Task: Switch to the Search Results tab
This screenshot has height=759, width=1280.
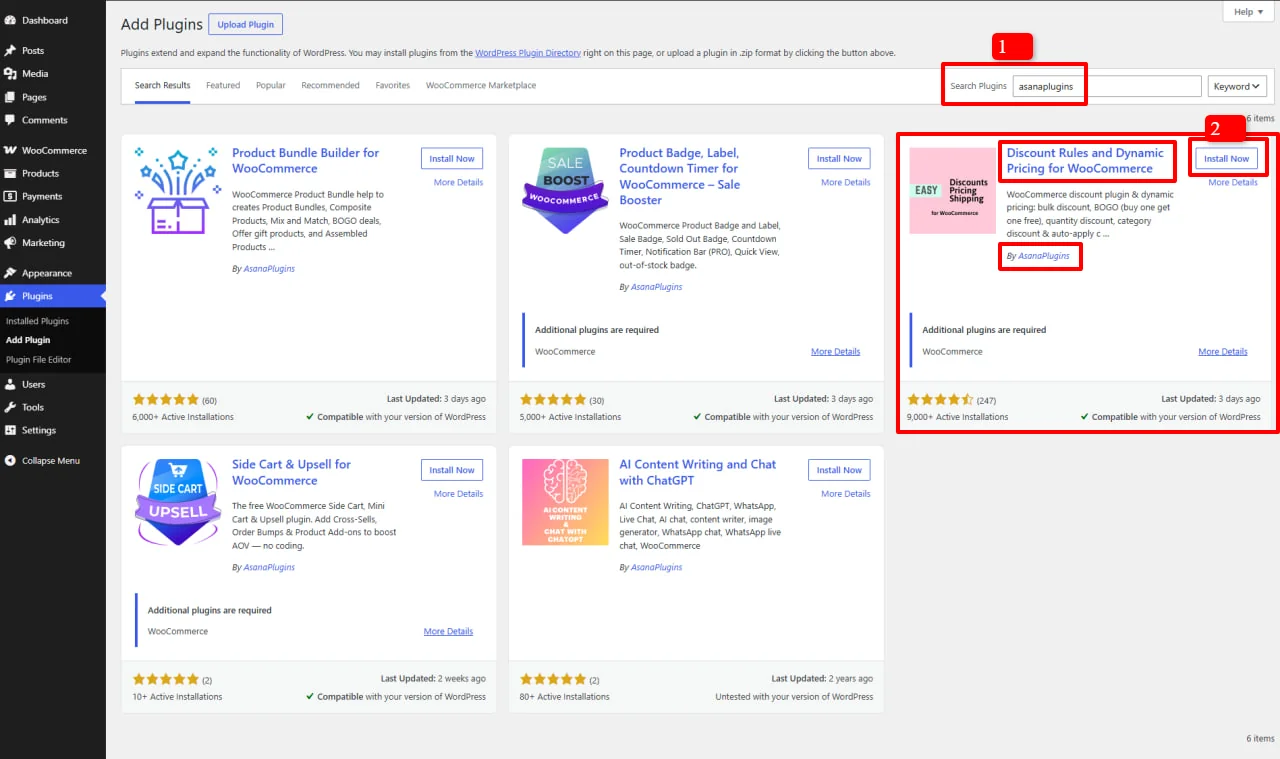Action: click(x=163, y=86)
